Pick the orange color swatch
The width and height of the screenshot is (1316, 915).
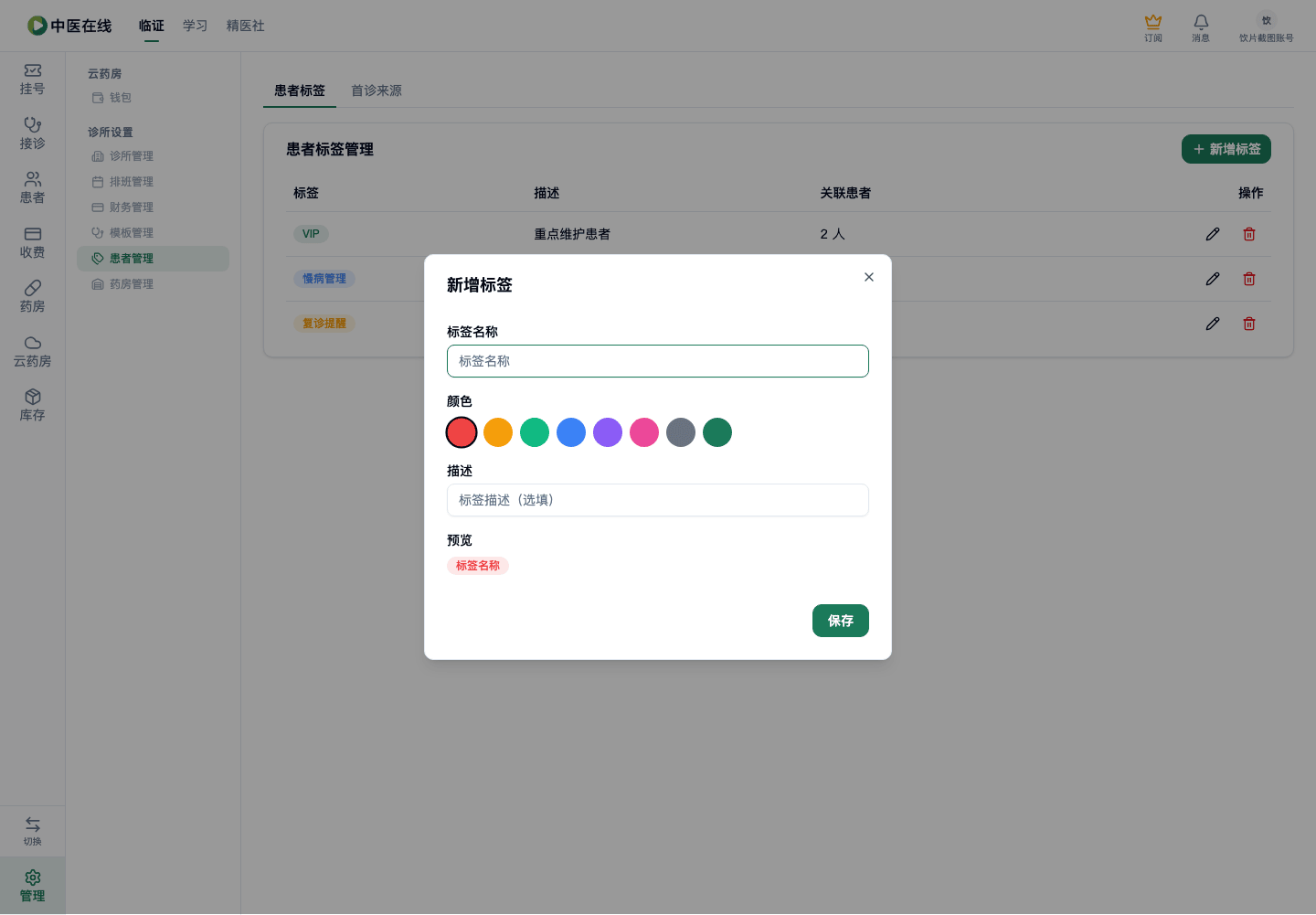pos(498,432)
